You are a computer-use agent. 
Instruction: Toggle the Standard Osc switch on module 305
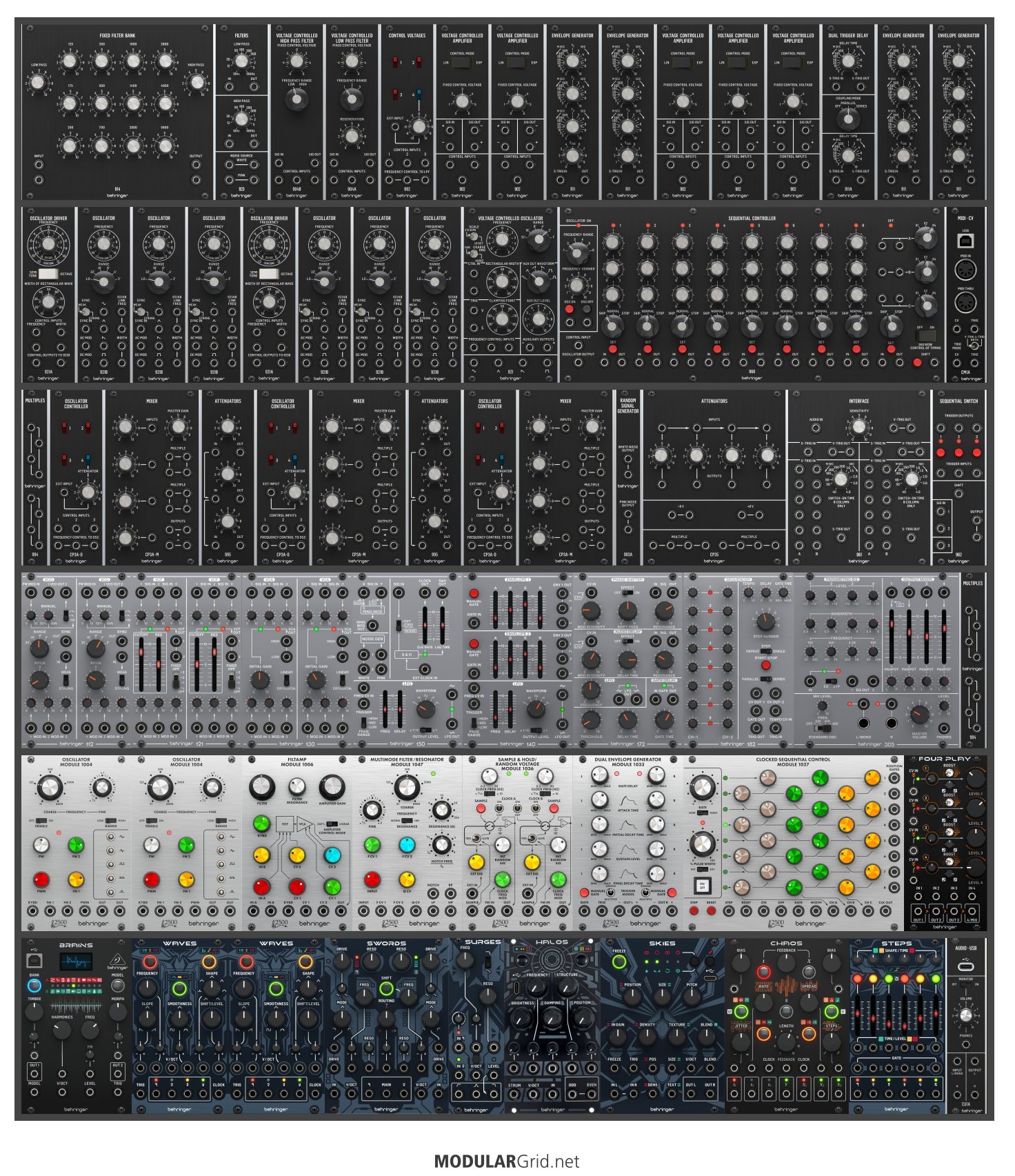[x=822, y=728]
